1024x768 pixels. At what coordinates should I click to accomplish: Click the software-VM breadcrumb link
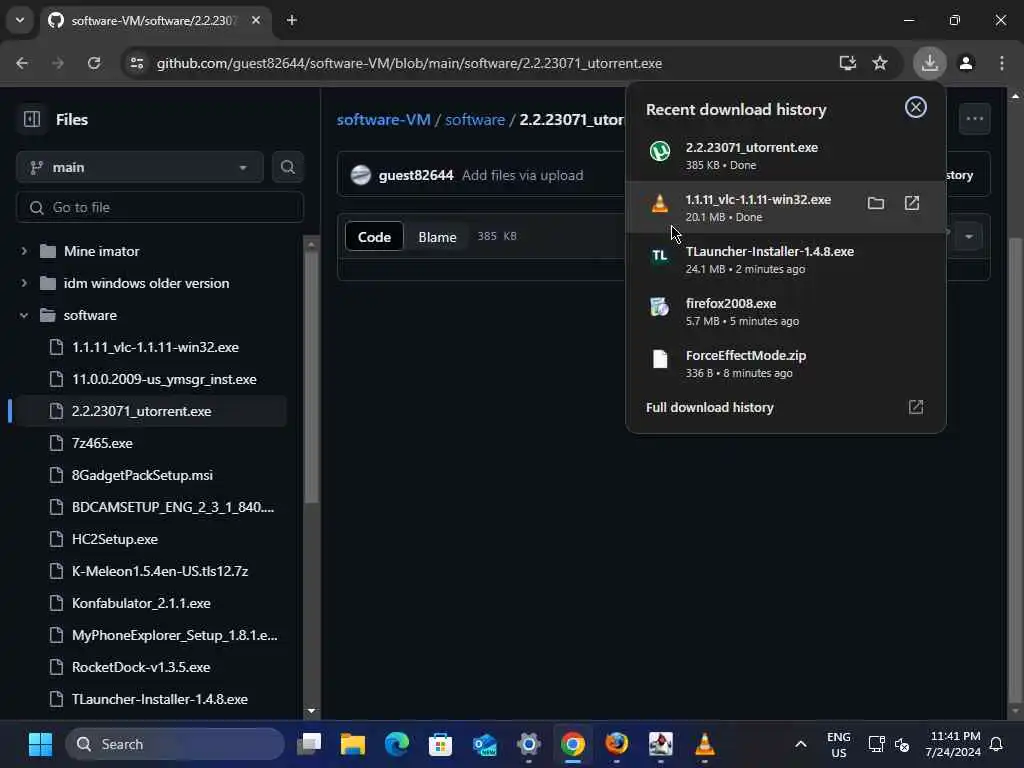[x=383, y=120]
